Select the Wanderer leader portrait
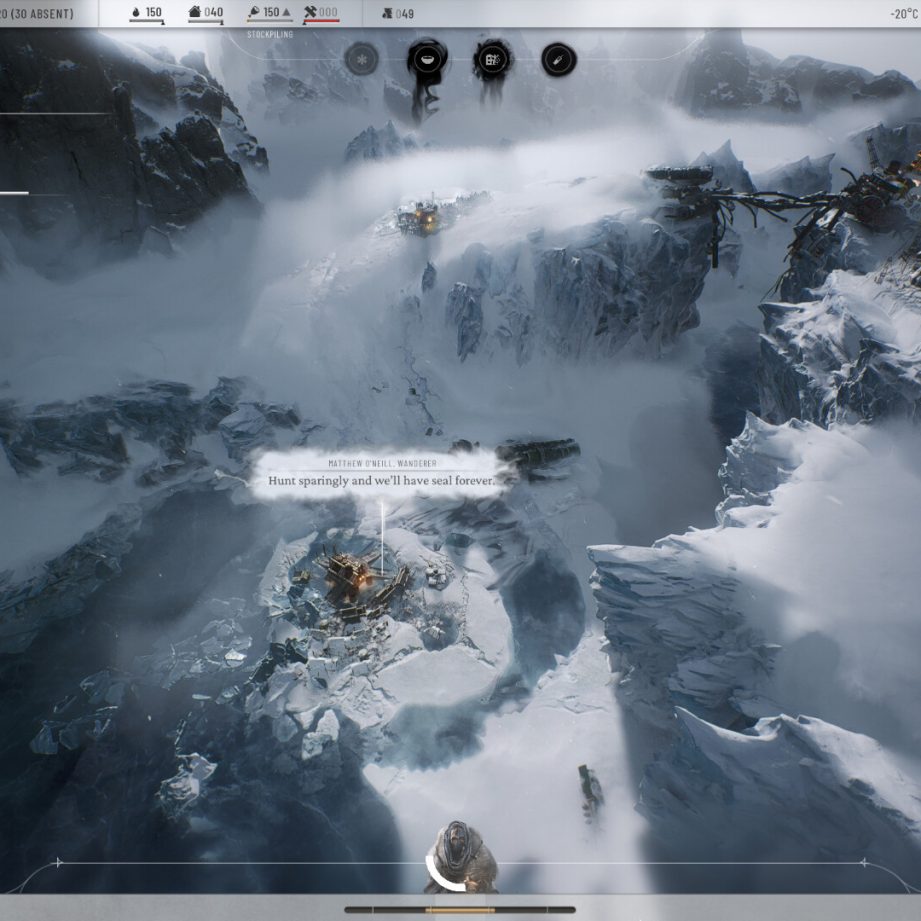 point(462,858)
